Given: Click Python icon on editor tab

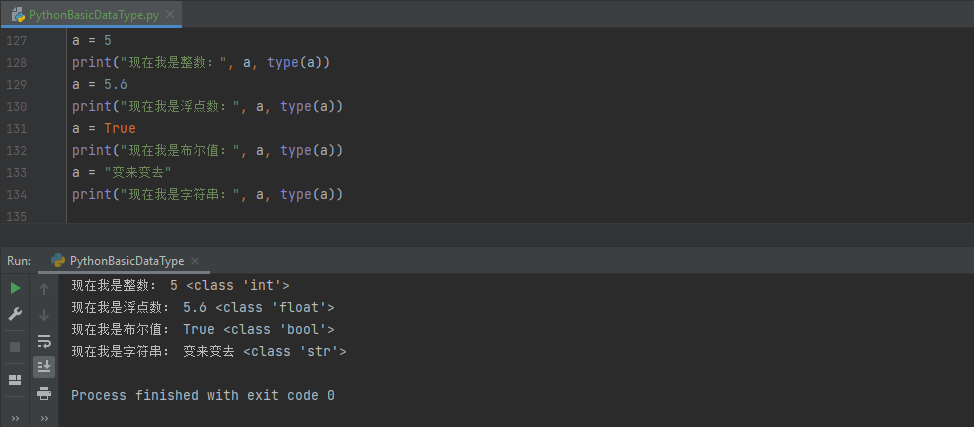Looking at the screenshot, I should click(18, 16).
